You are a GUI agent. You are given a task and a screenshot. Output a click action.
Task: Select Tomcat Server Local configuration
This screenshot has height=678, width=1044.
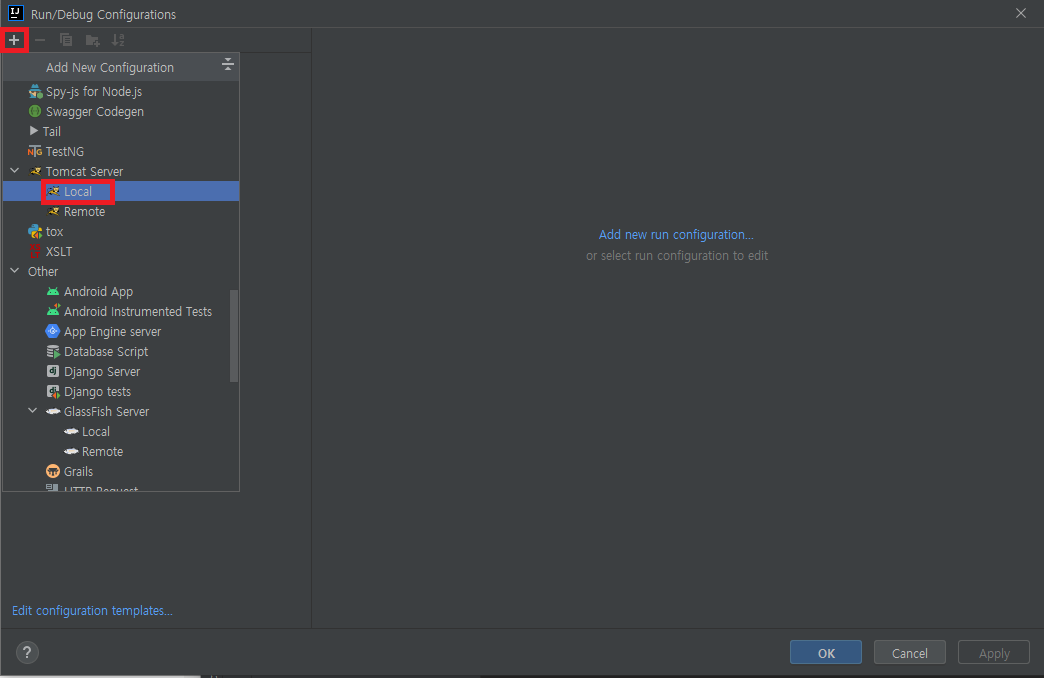pos(121,191)
